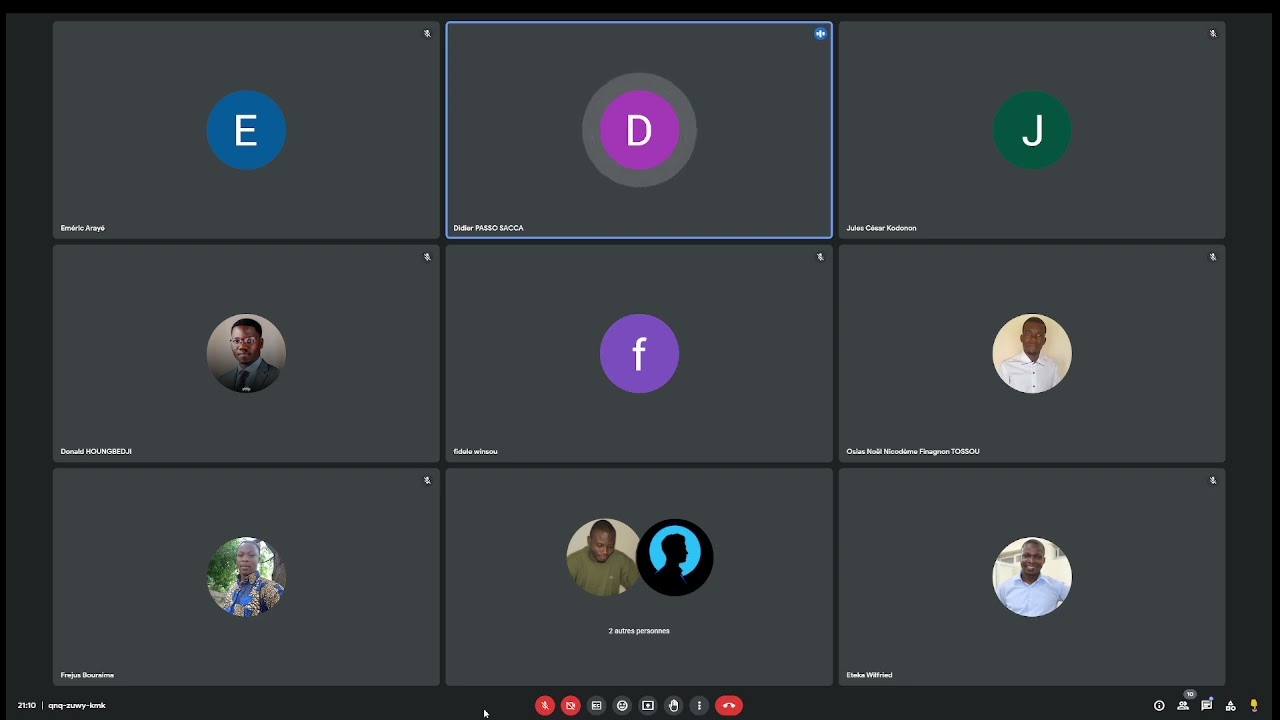This screenshot has width=1280, height=720.
Task: Open the emoji reactions picker
Action: (622, 705)
